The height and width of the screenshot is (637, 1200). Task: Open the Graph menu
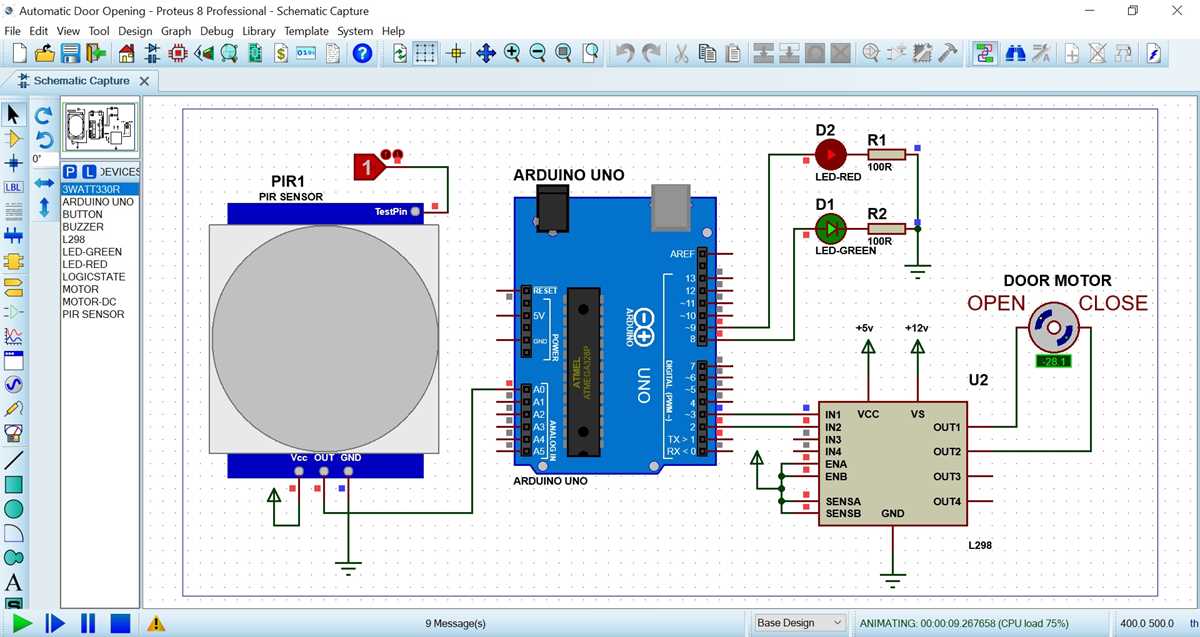[176, 31]
